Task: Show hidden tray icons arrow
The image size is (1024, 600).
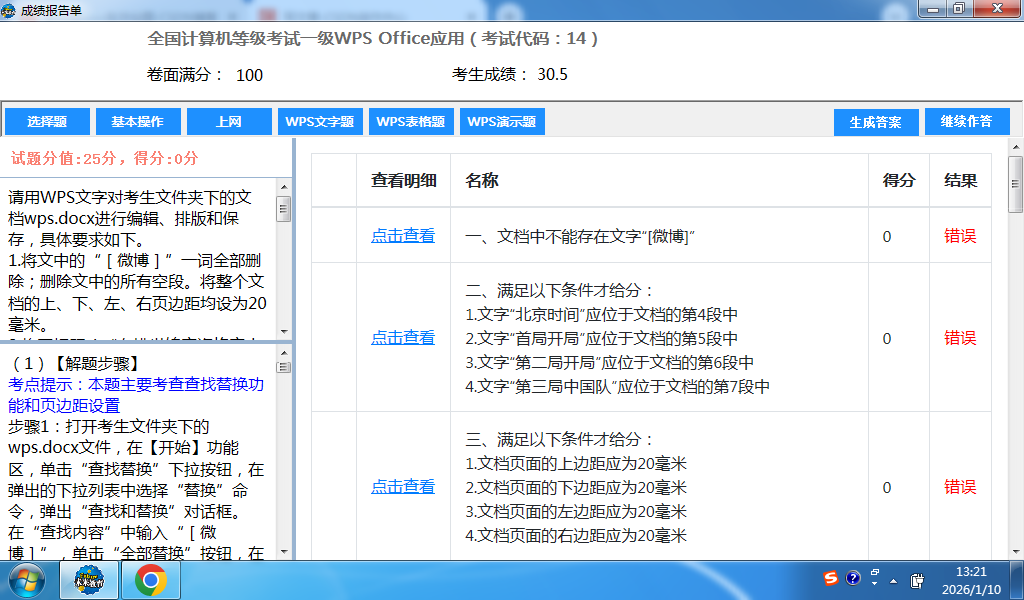Action: (x=893, y=581)
